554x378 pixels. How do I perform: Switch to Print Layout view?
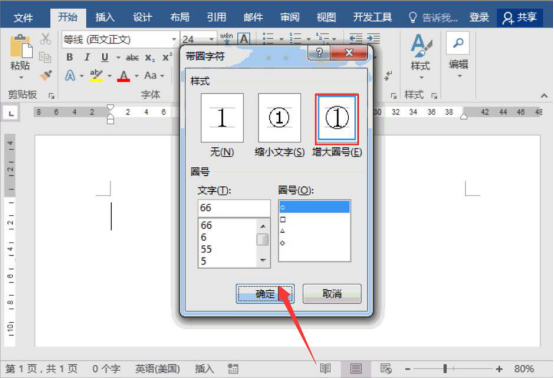point(356,368)
